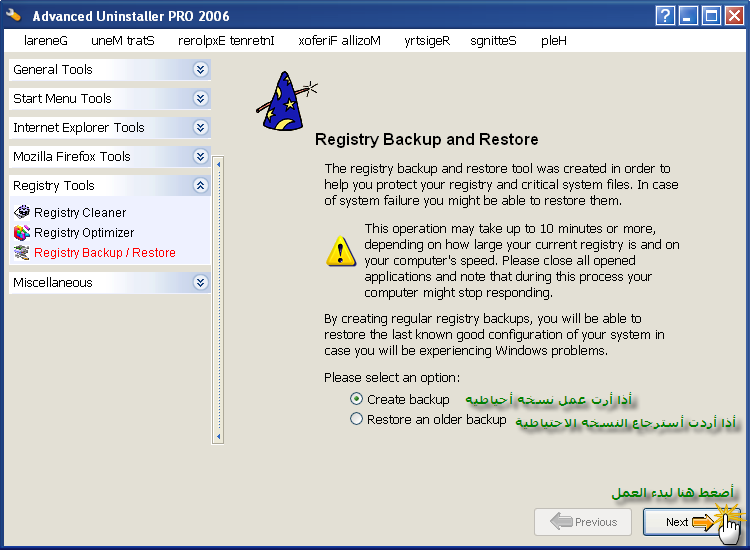
Task: Maximize the Advanced Uninstaller PRO window
Action: 711,16
